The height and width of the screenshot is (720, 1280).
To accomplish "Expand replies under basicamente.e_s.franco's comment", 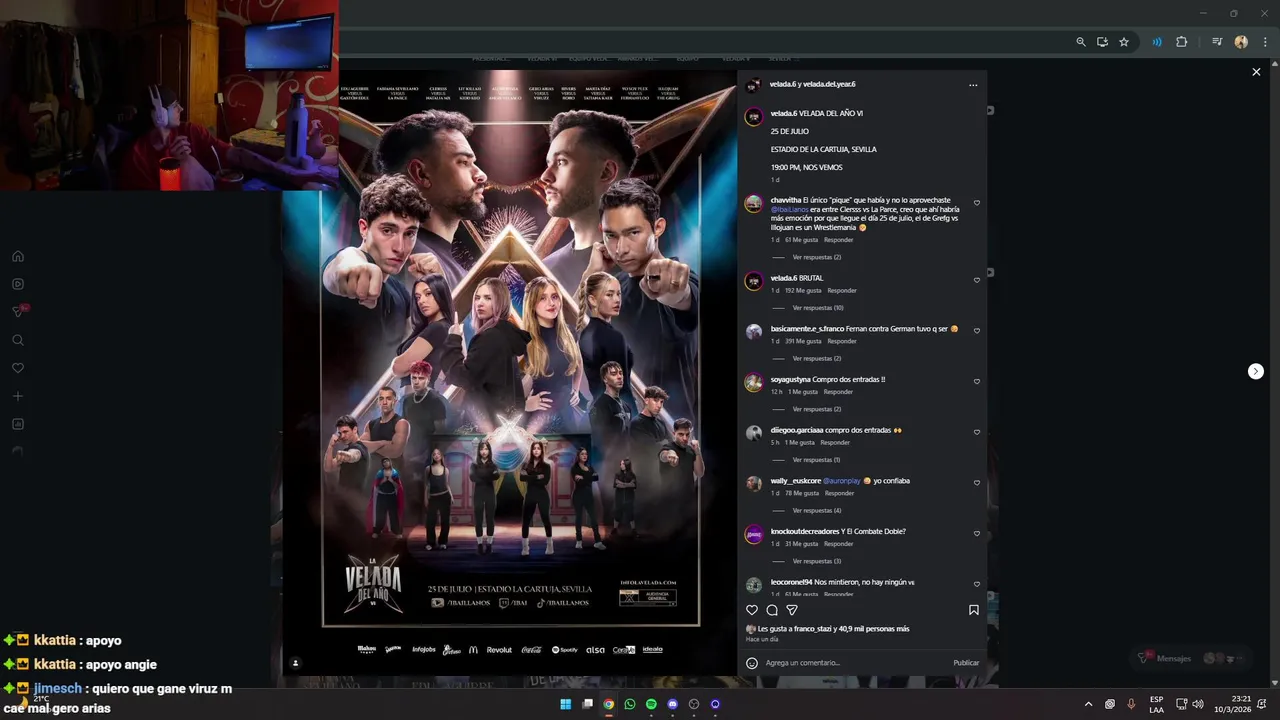I will 817,358.
